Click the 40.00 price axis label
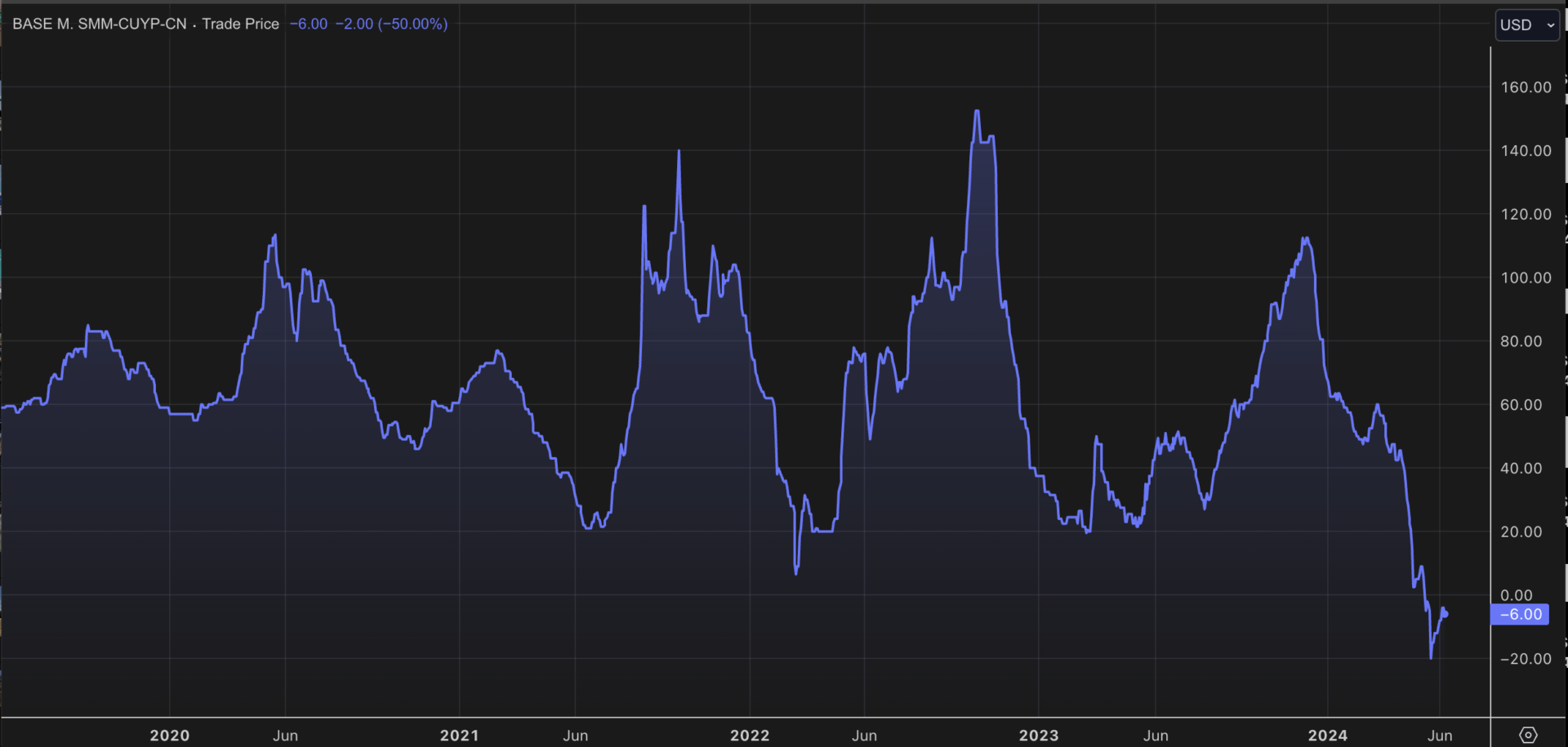The height and width of the screenshot is (747, 1568). pyautogui.click(x=1521, y=469)
